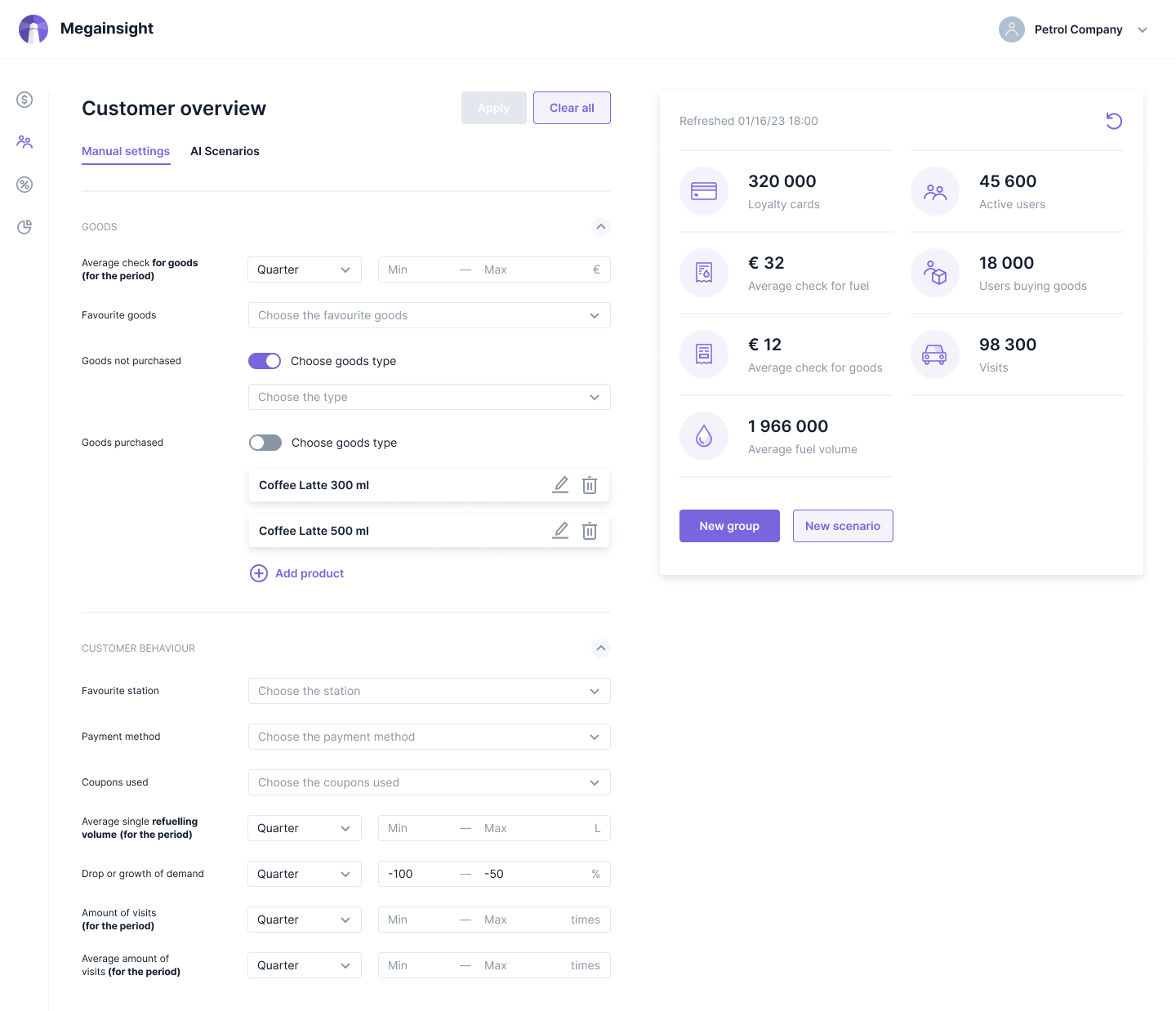
Task: Enable the Goods purchased type toggle
Action: pyautogui.click(x=265, y=443)
